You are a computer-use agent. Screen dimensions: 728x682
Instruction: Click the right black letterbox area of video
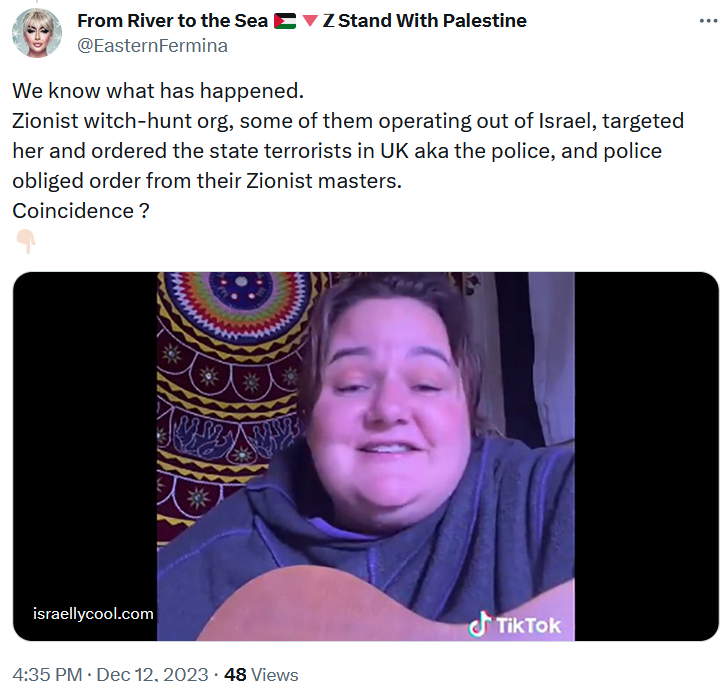[x=646, y=456]
